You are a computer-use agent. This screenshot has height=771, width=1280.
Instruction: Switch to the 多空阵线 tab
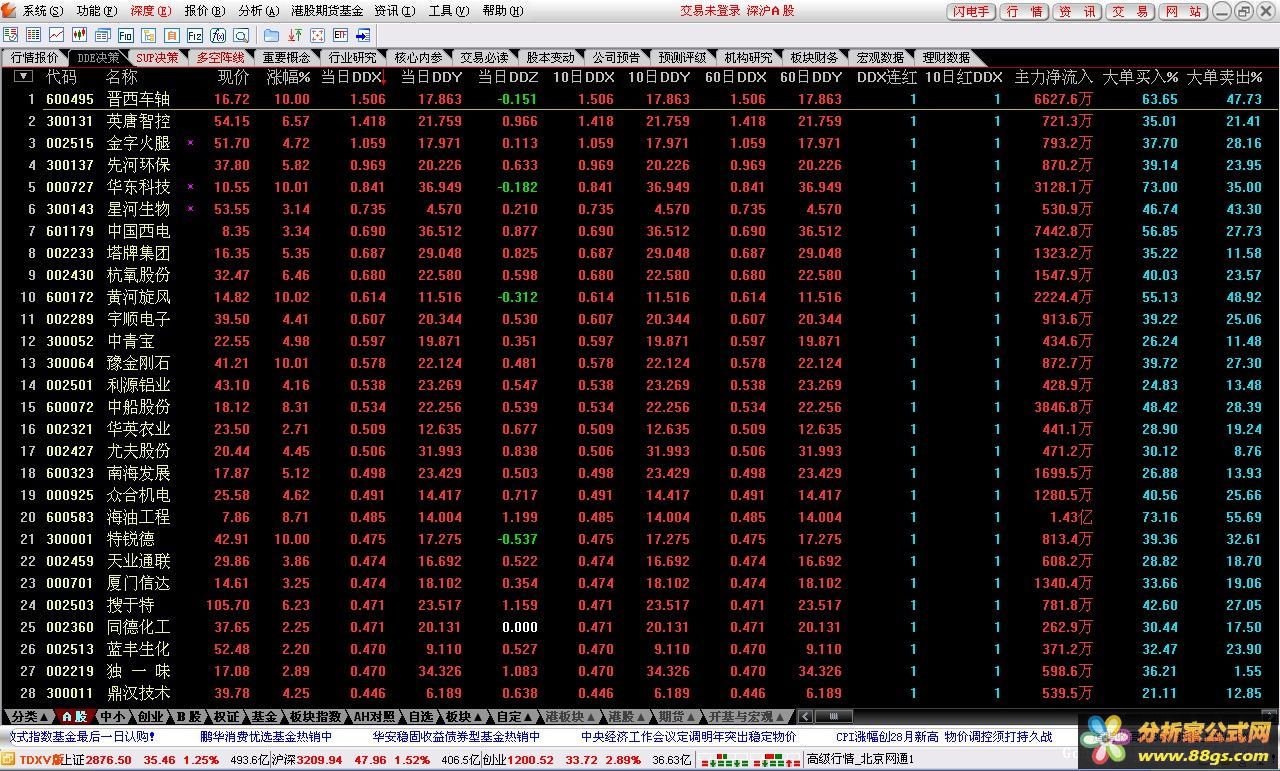pos(219,57)
